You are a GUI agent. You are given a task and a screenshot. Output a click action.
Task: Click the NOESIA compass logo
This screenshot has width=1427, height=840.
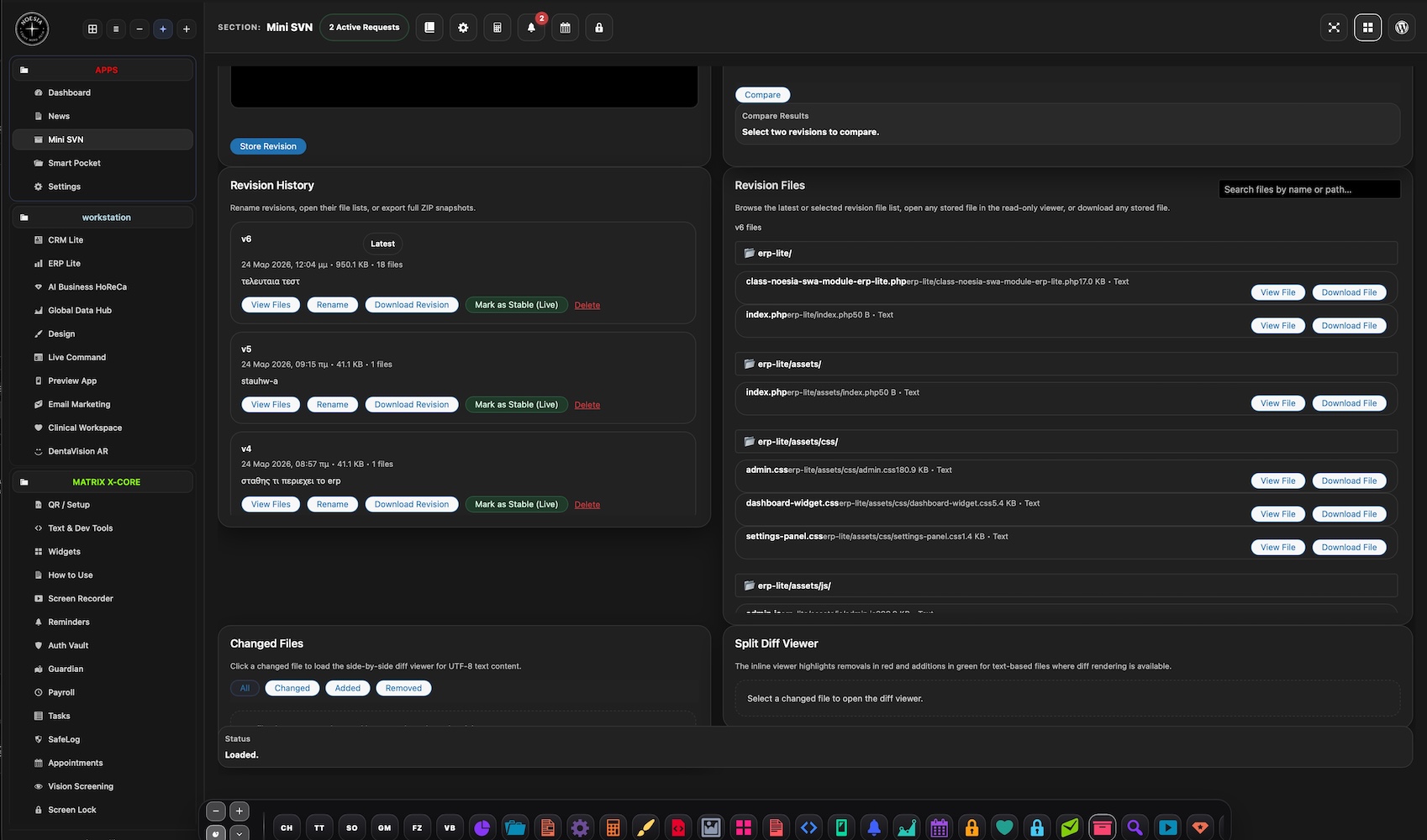[x=32, y=29]
